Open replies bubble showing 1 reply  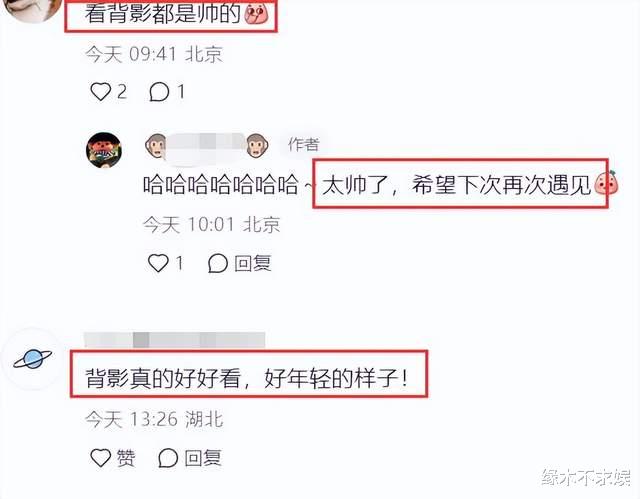[x=159, y=91]
